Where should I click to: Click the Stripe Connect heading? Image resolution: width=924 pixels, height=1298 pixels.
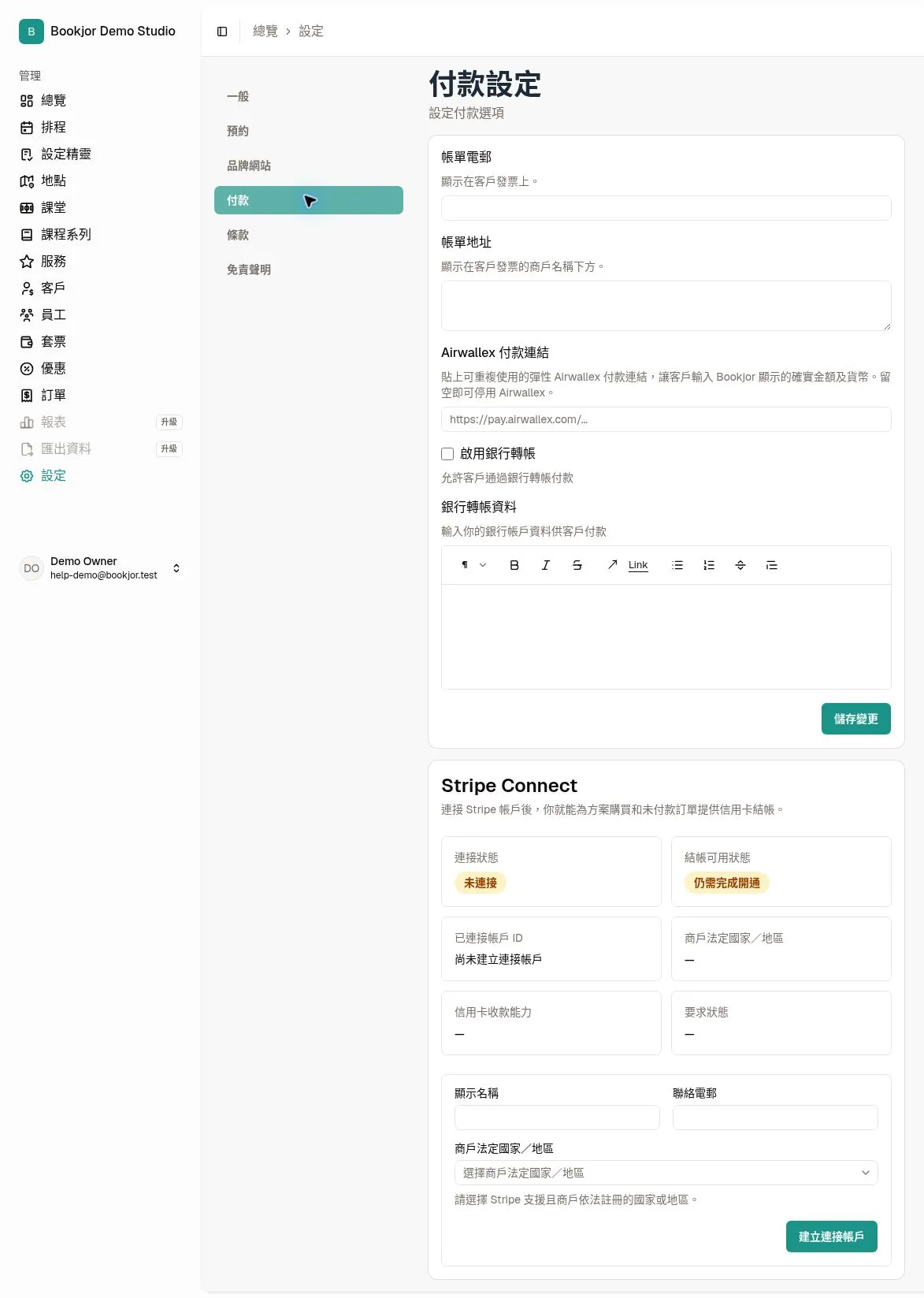[509, 786]
